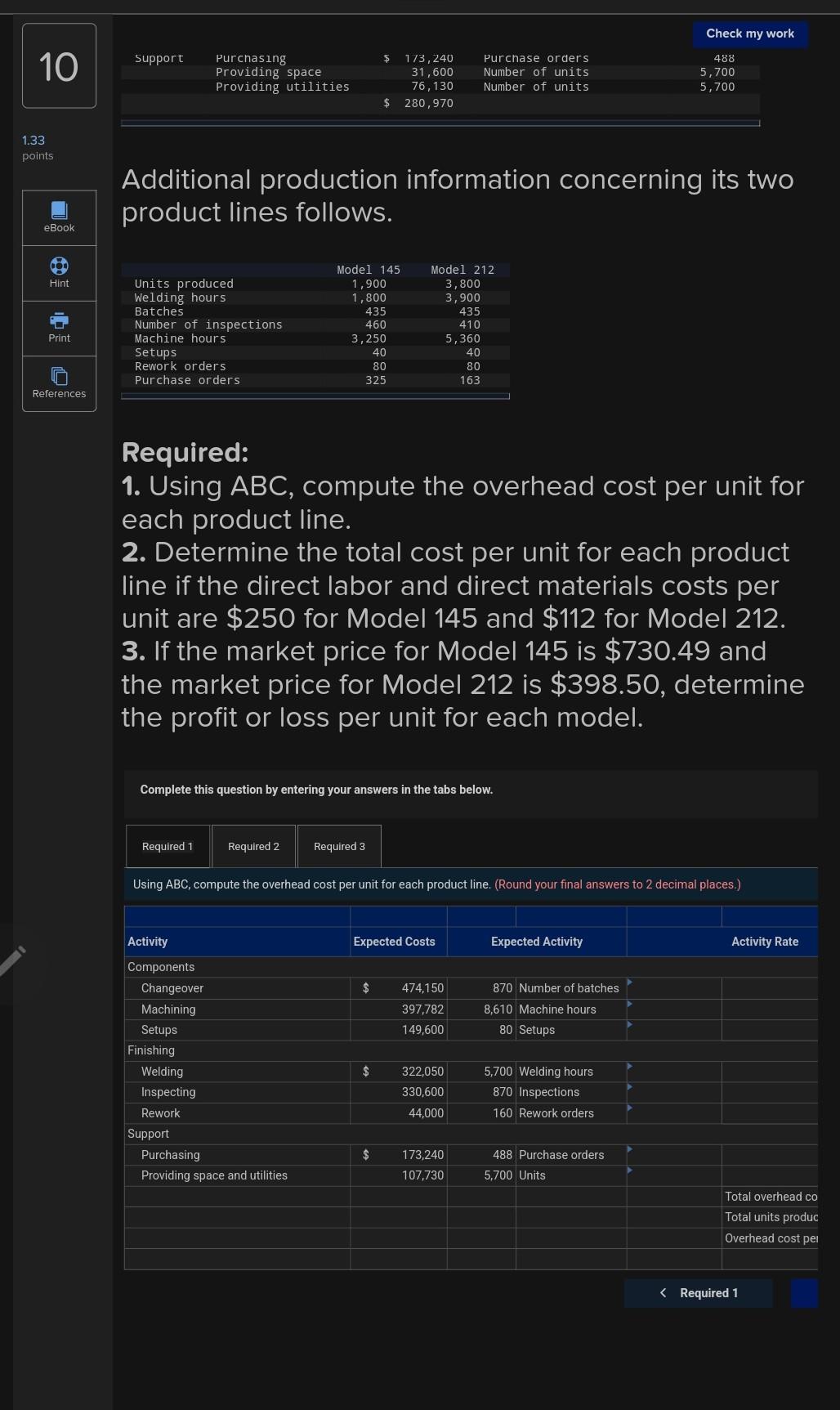Image resolution: width=840 pixels, height=1410 pixels.
Task: Select the 44,000 Rework cost cell
Action: (x=399, y=1113)
